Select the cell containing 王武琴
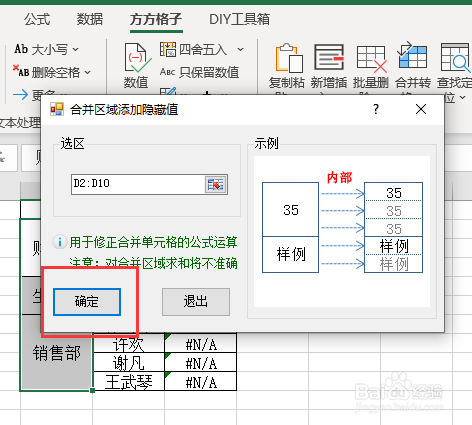 [129, 381]
